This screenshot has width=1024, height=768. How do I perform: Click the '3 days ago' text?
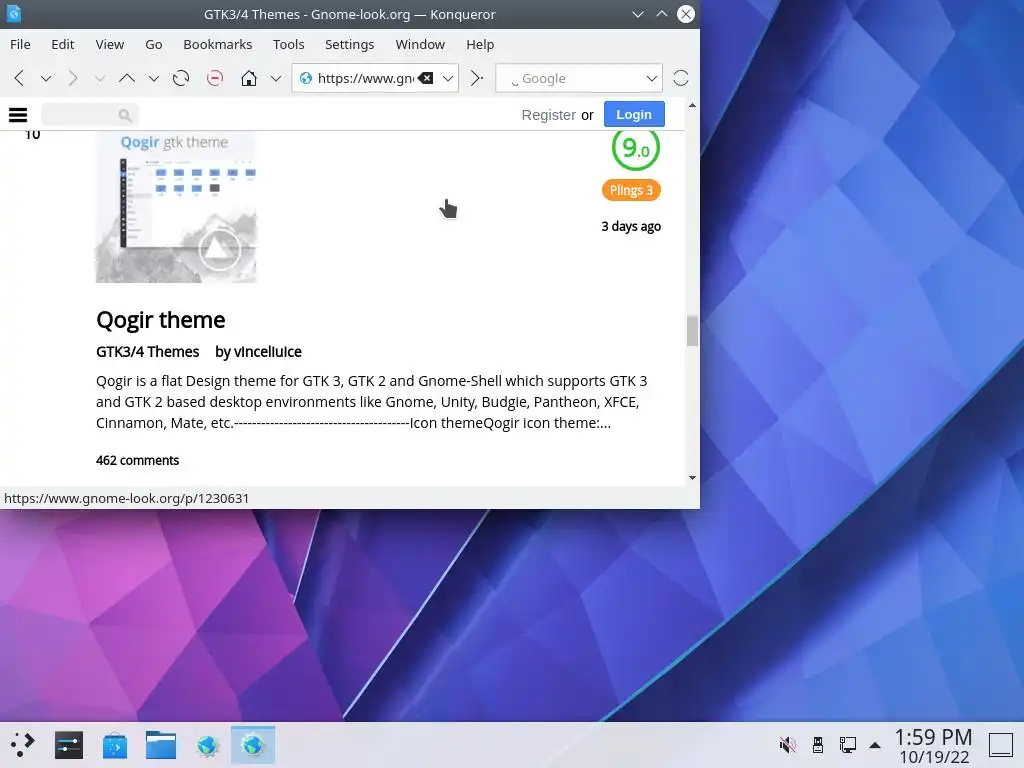click(631, 227)
